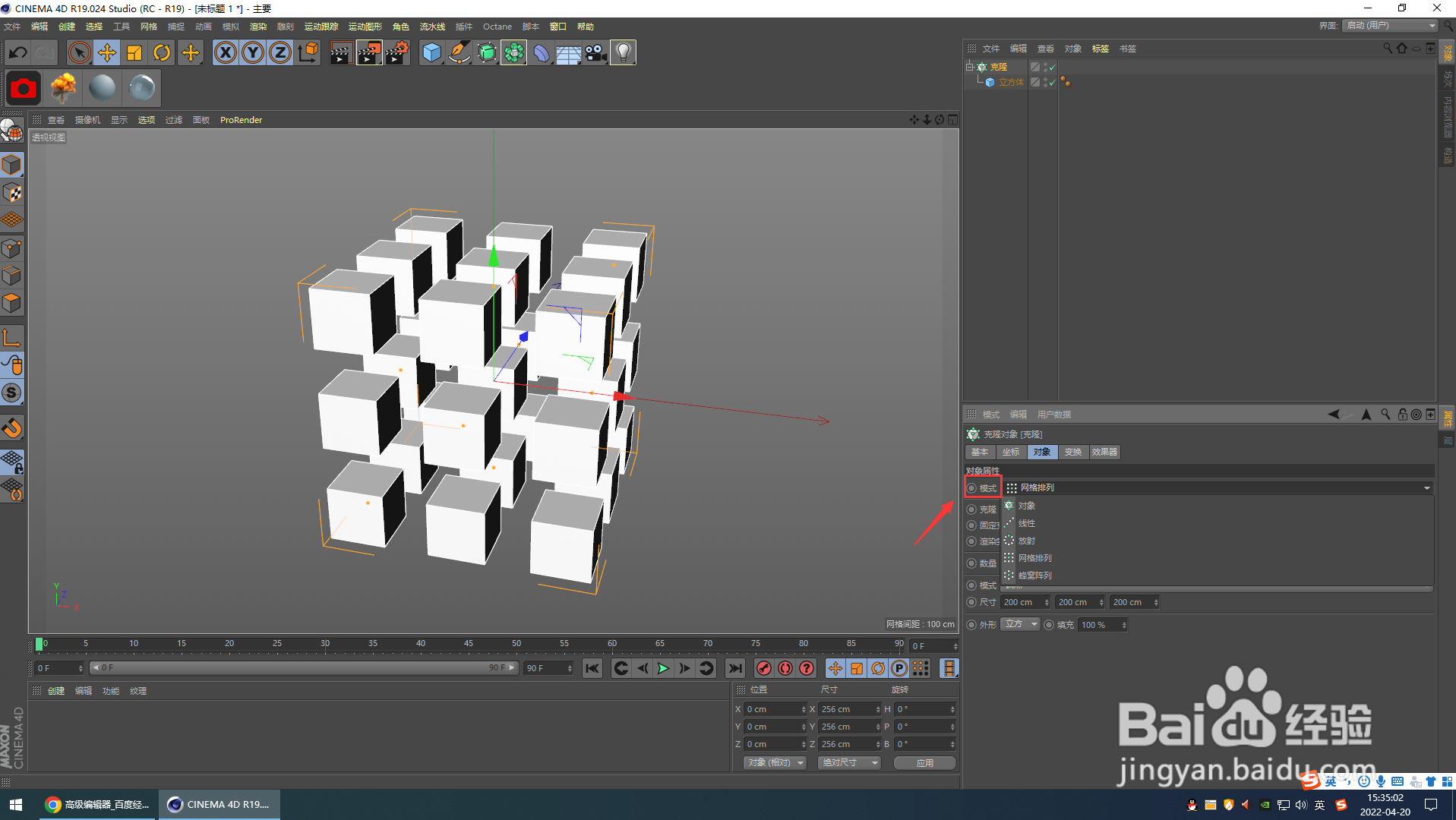1456x820 pixels.
Task: Toggle the green checkmark of 克隆 object
Action: click(1053, 68)
